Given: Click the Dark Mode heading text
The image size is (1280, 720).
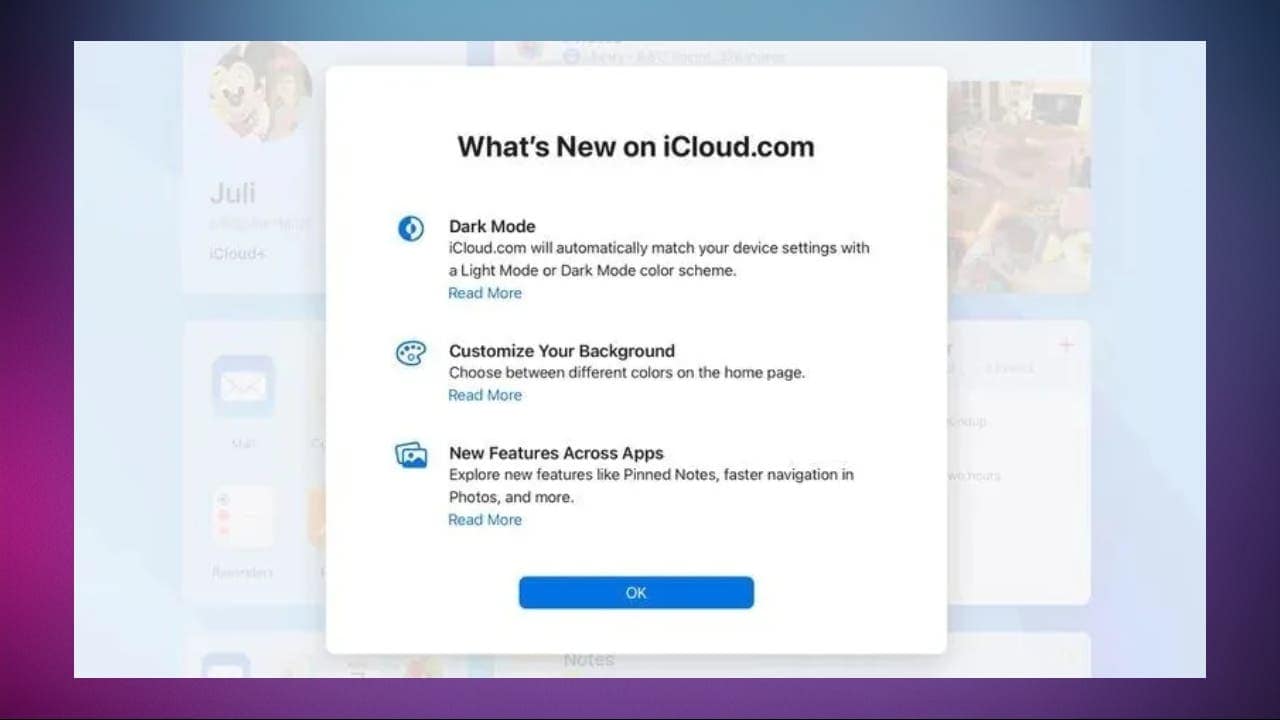Looking at the screenshot, I should [492, 226].
